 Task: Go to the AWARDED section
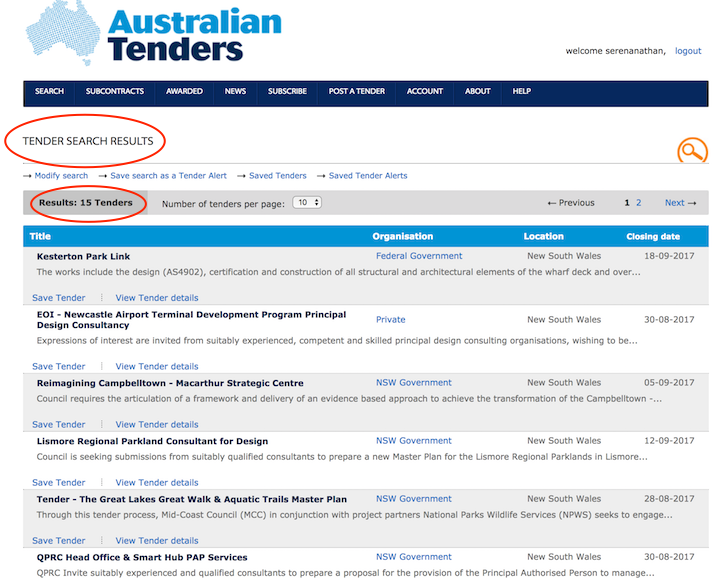[x=184, y=91]
